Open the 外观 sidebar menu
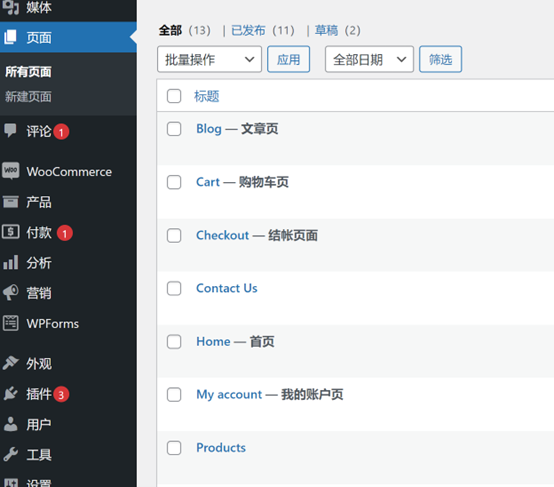The image size is (554, 487). [x=39, y=364]
